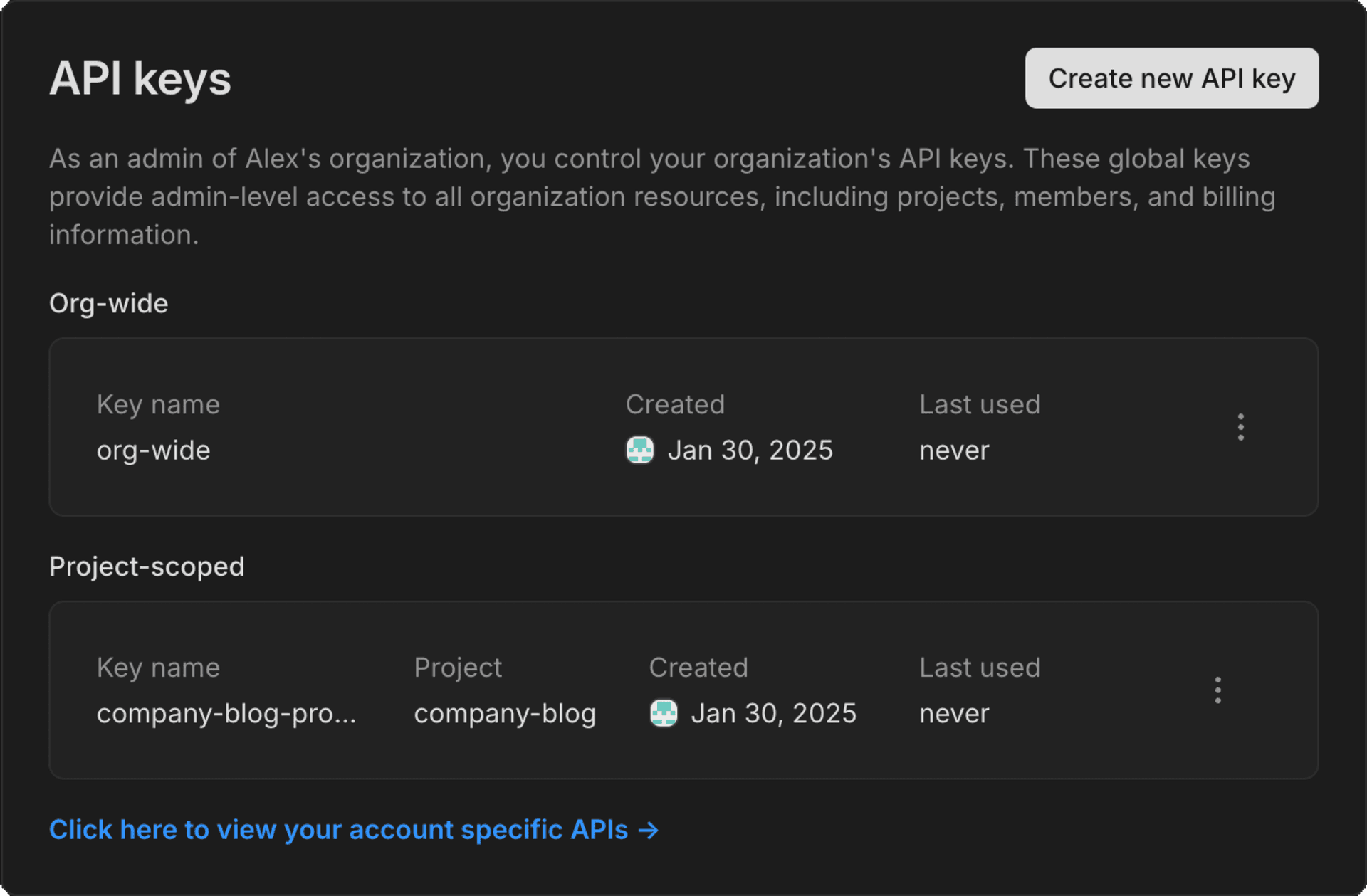Screen dimensions: 1367x896
Task: Open actions dropdown for the org-wide row
Action: click(1240, 427)
